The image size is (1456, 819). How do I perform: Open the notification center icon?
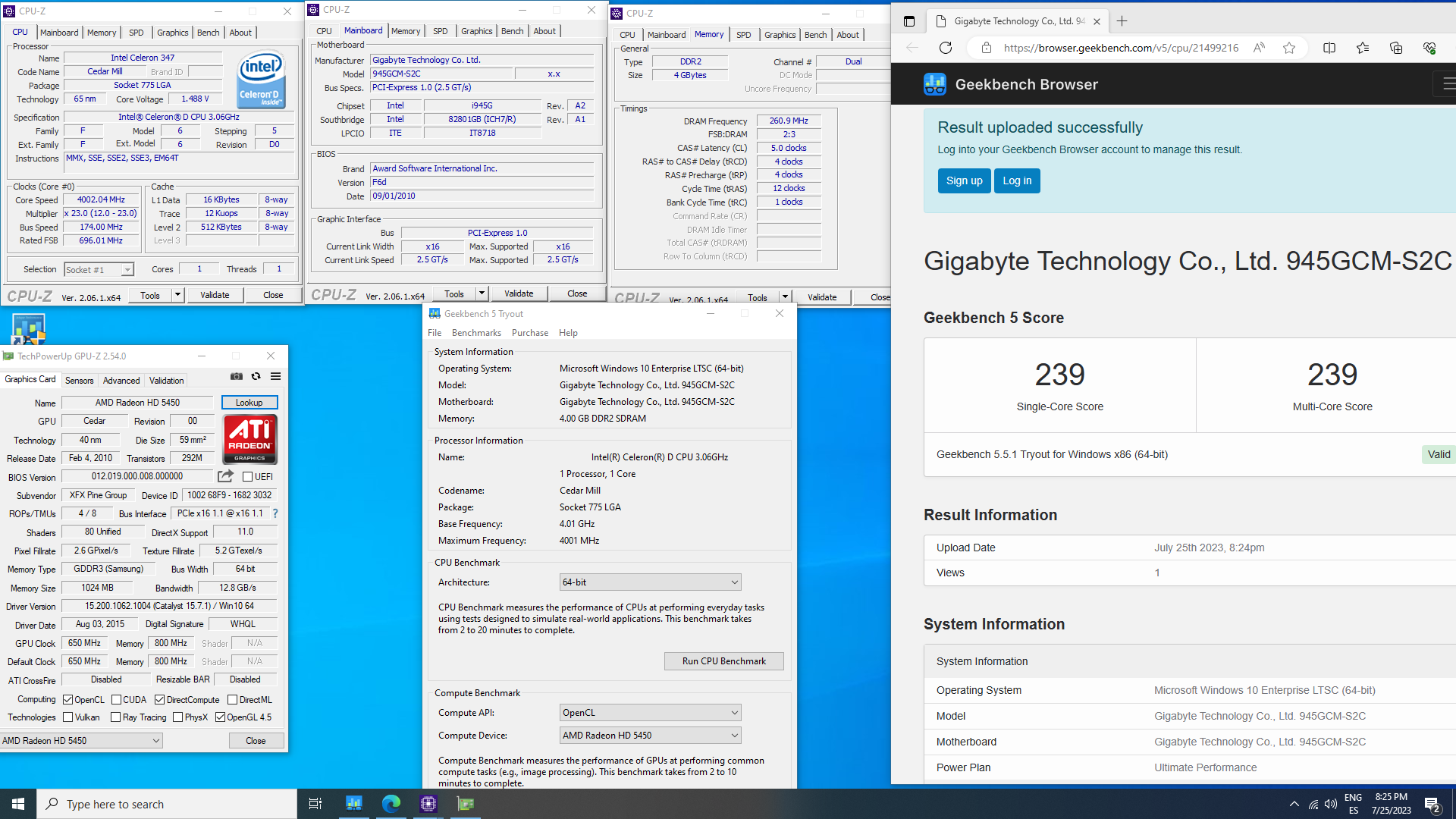coord(1432,805)
